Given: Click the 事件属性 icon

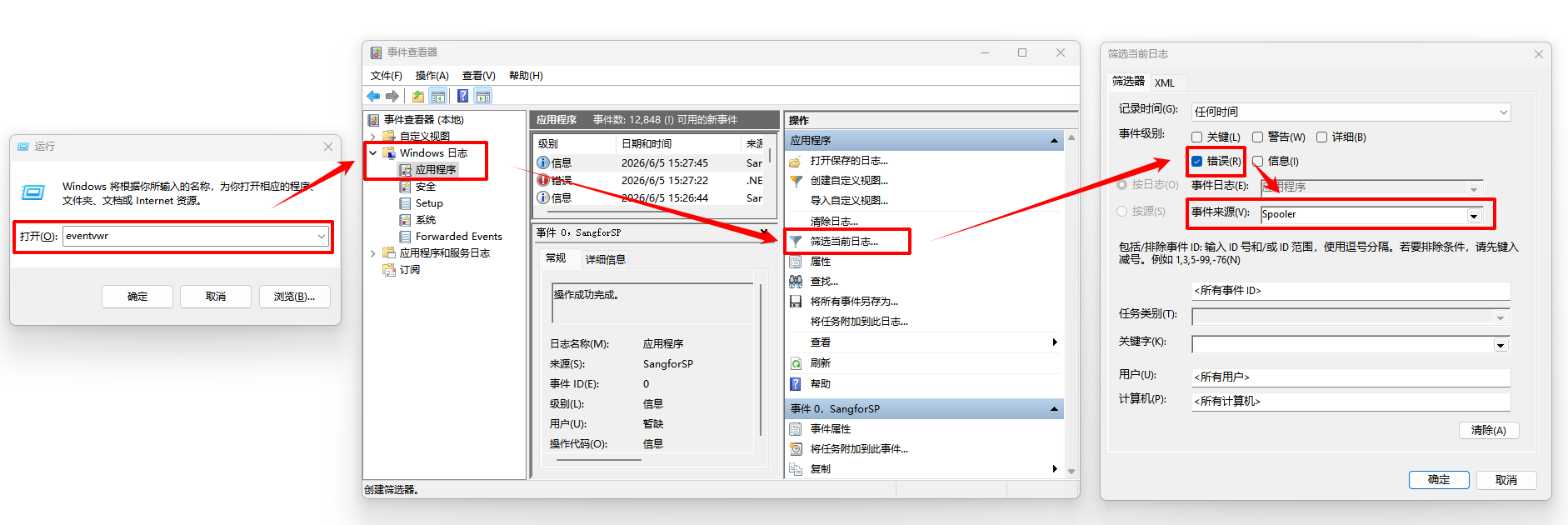Looking at the screenshot, I should click(796, 429).
